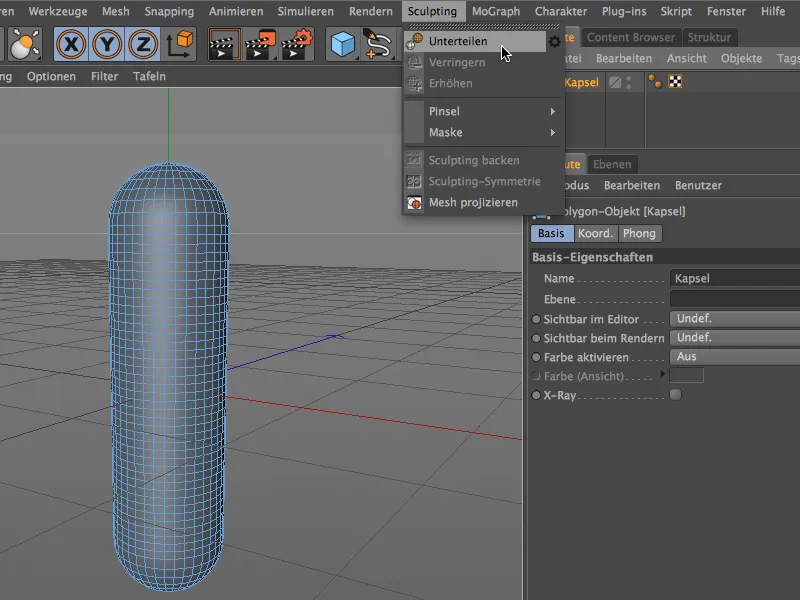Click the empty Ebene field

(735, 298)
